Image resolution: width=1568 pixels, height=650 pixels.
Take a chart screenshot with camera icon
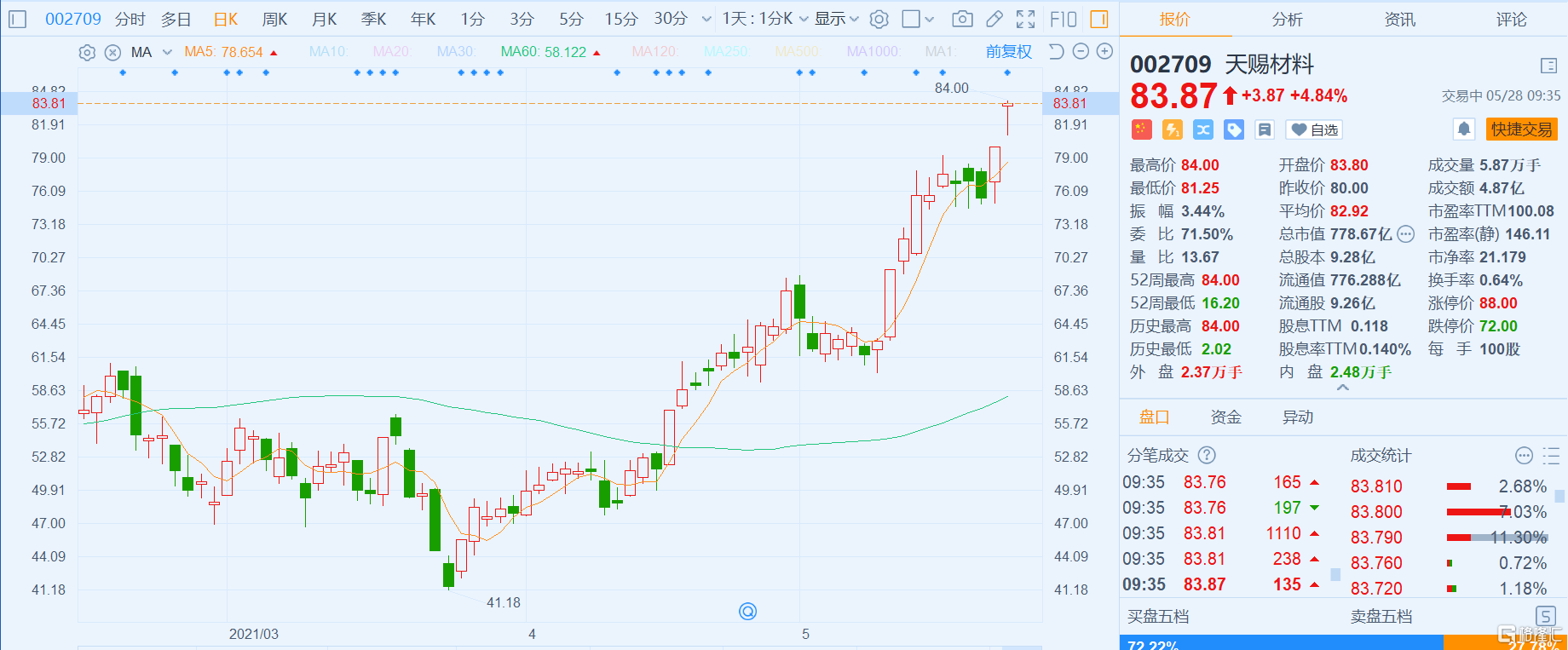(962, 19)
